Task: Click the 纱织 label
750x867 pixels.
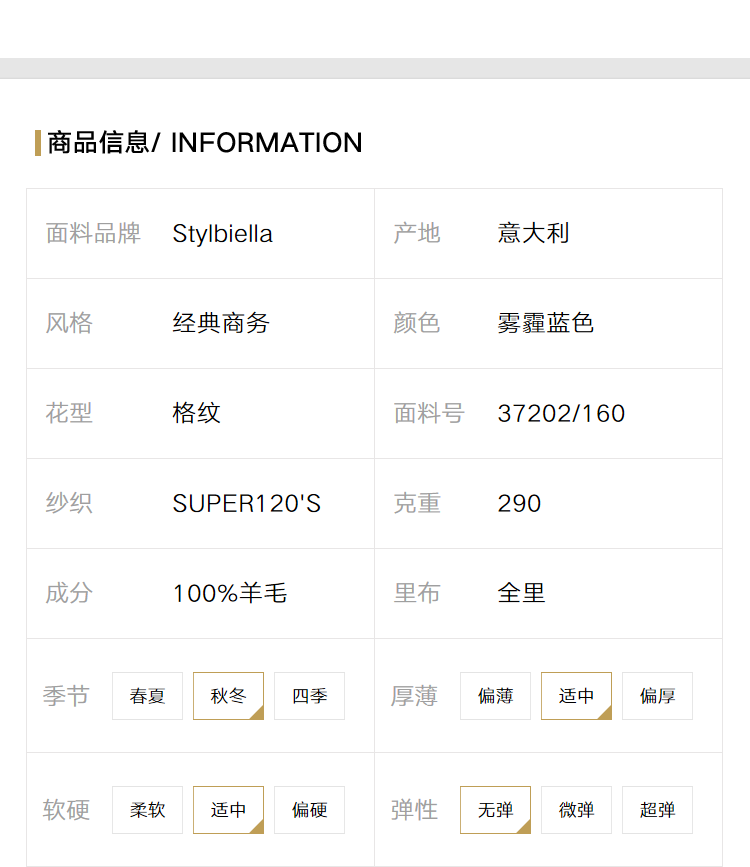Action: point(69,503)
